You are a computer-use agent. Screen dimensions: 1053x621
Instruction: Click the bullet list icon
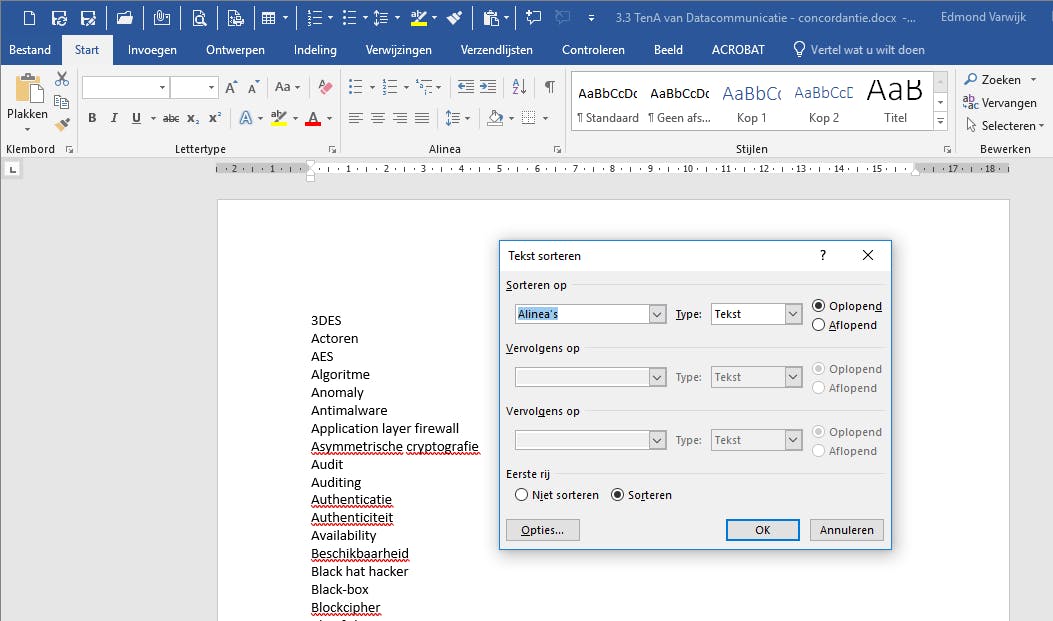[355, 88]
